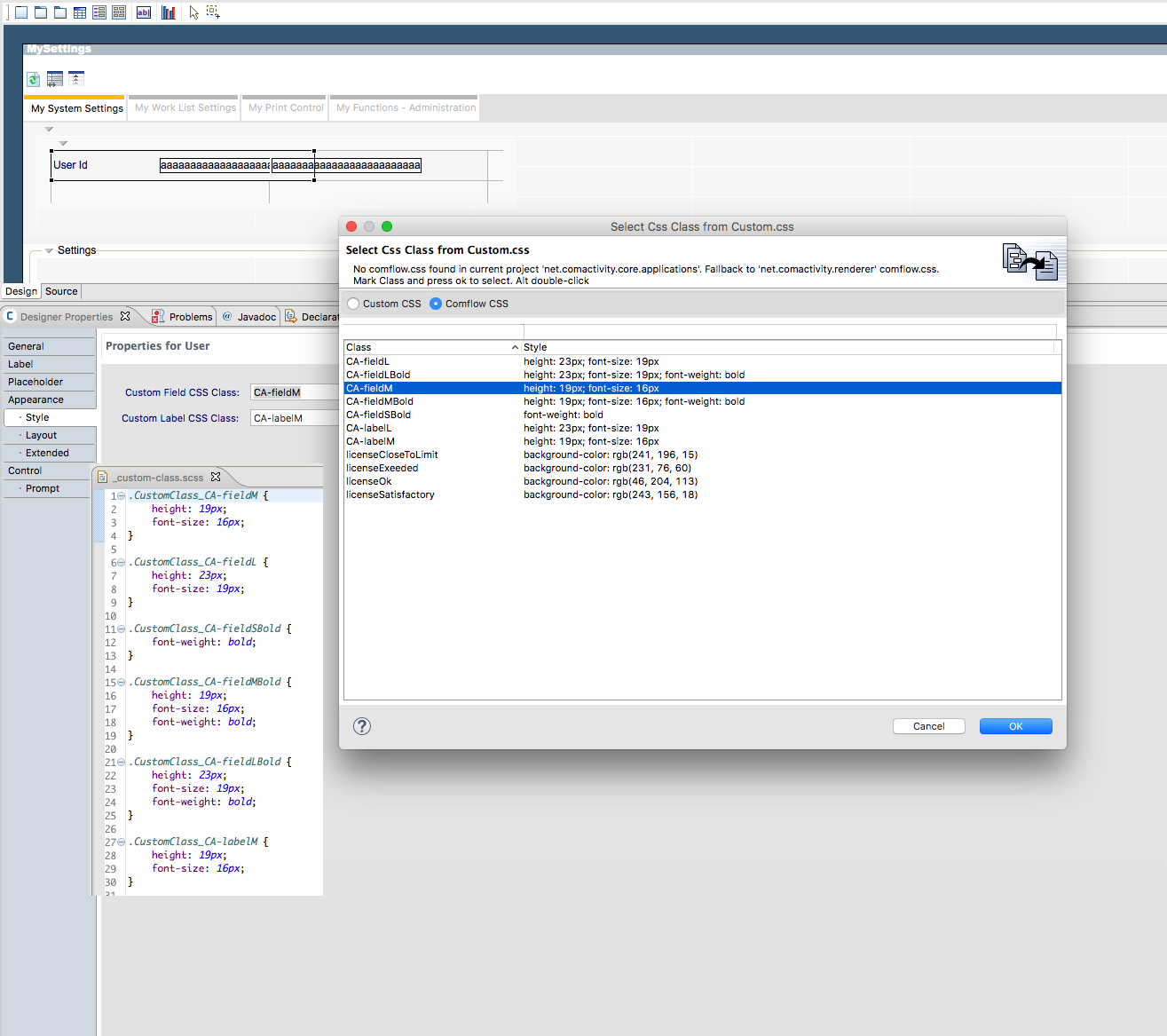Open the Label properties section
This screenshot has height=1036, width=1167.
click(49, 364)
